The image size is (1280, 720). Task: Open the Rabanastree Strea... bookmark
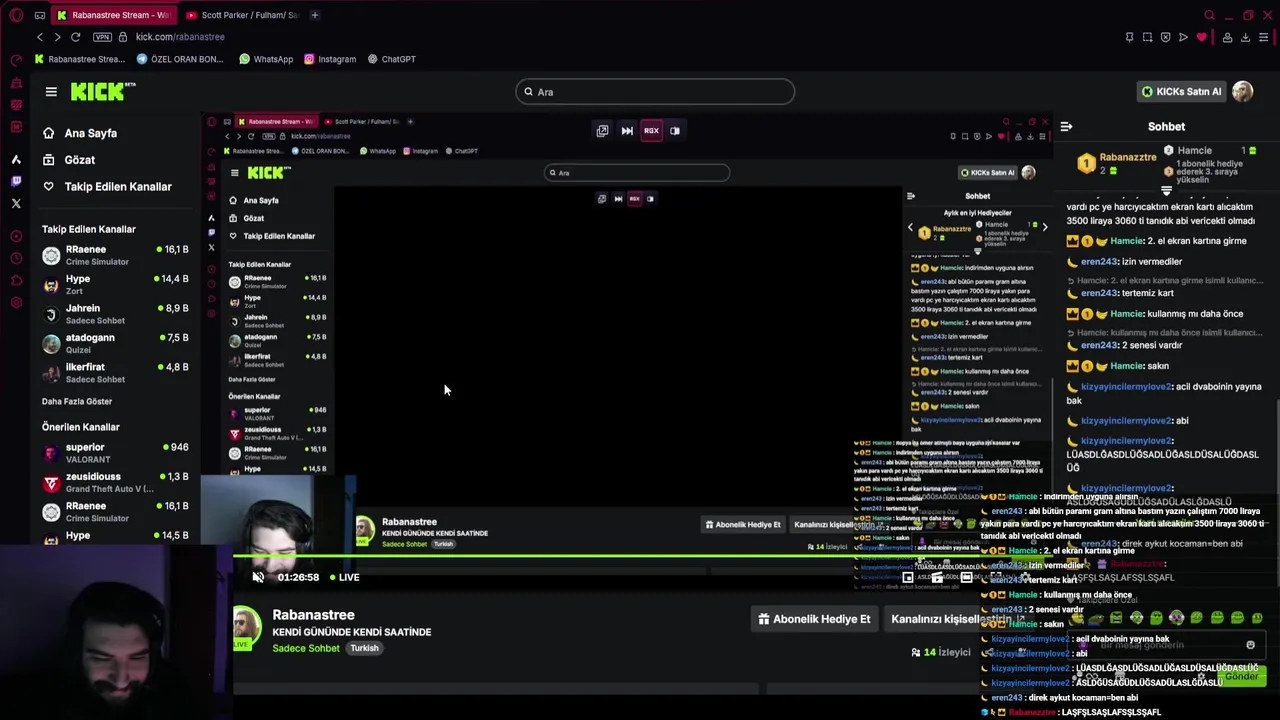80,59
